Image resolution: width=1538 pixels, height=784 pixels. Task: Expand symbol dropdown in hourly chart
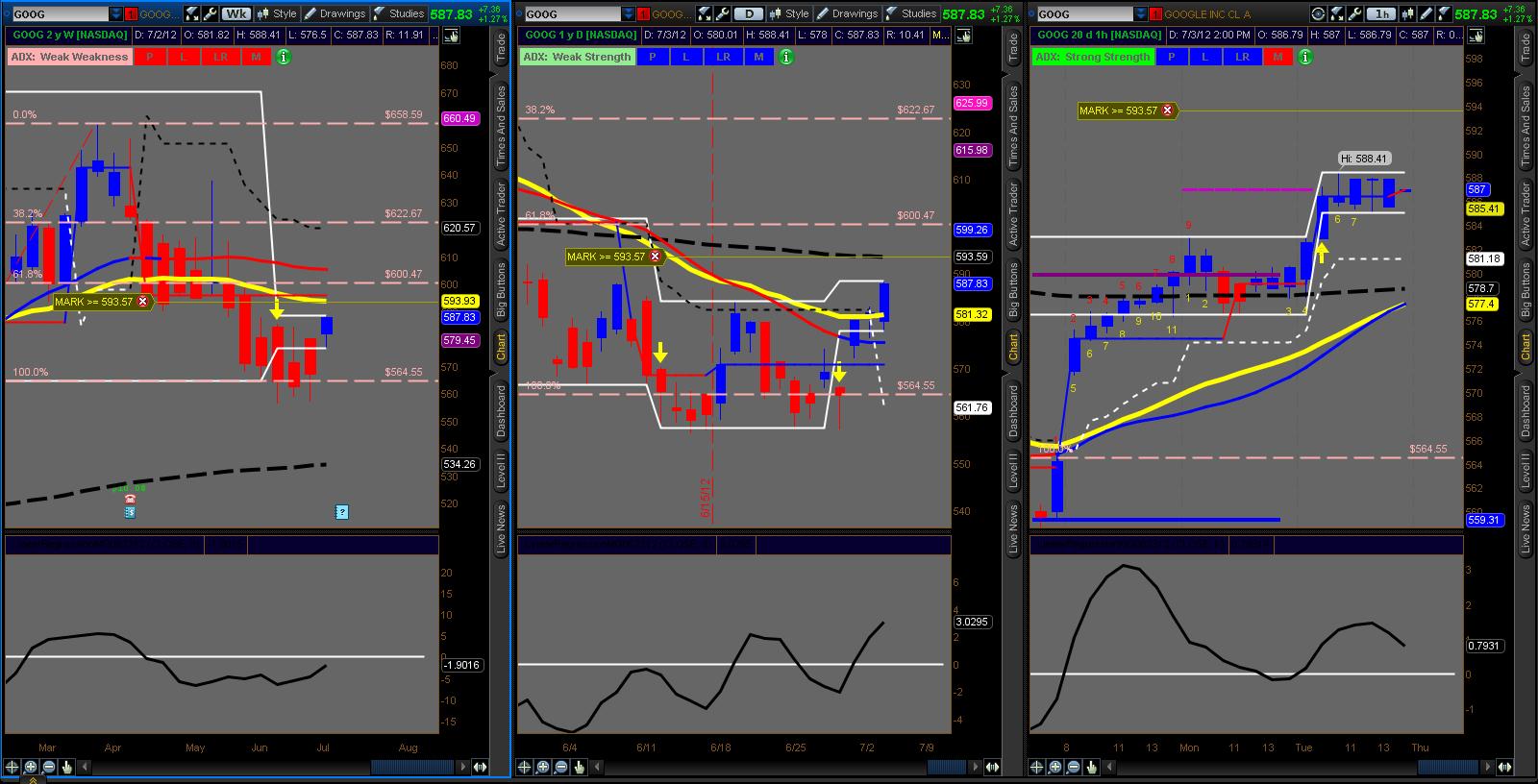1142,13
